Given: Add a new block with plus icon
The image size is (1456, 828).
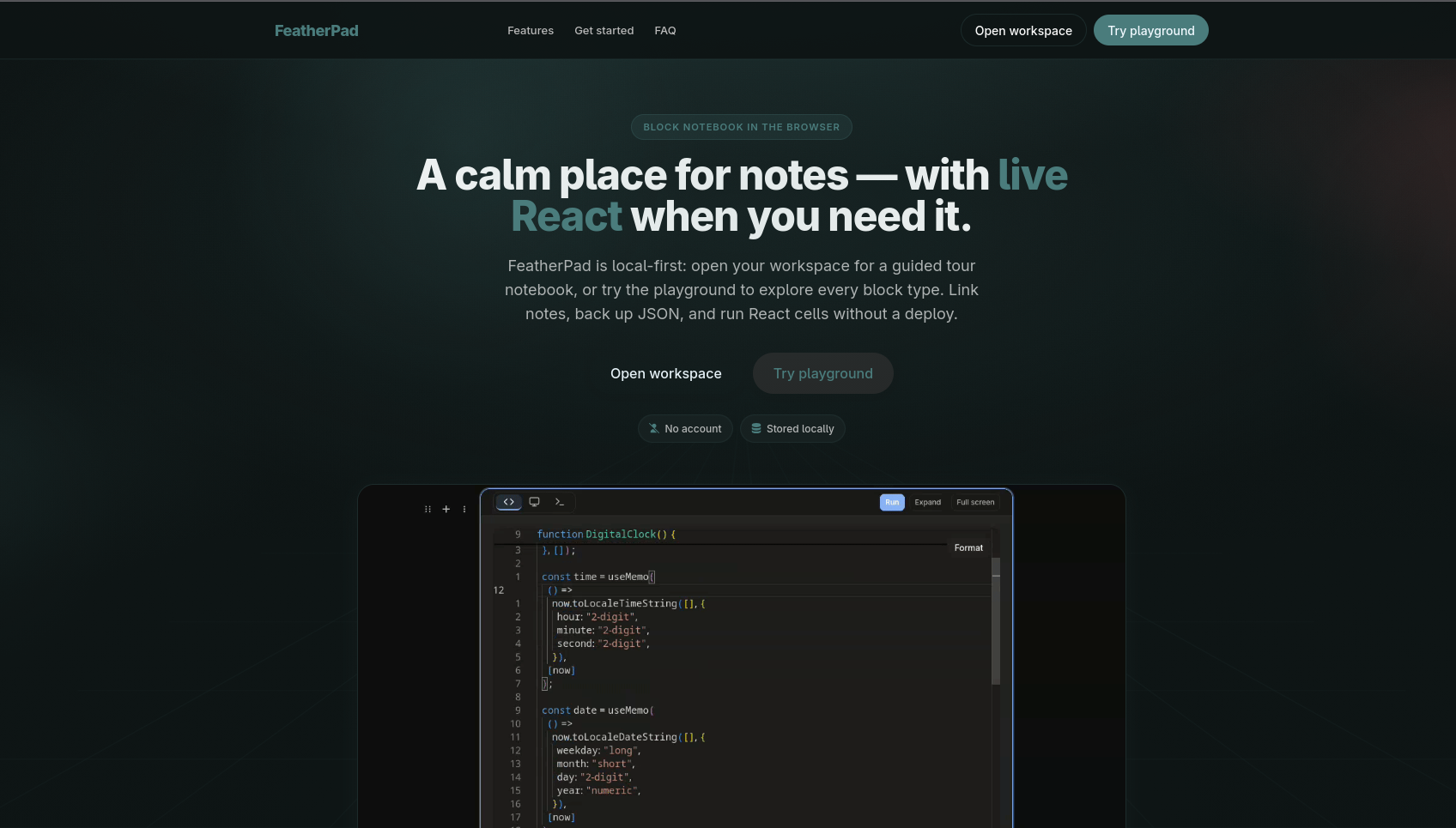Looking at the screenshot, I should tap(446, 509).
